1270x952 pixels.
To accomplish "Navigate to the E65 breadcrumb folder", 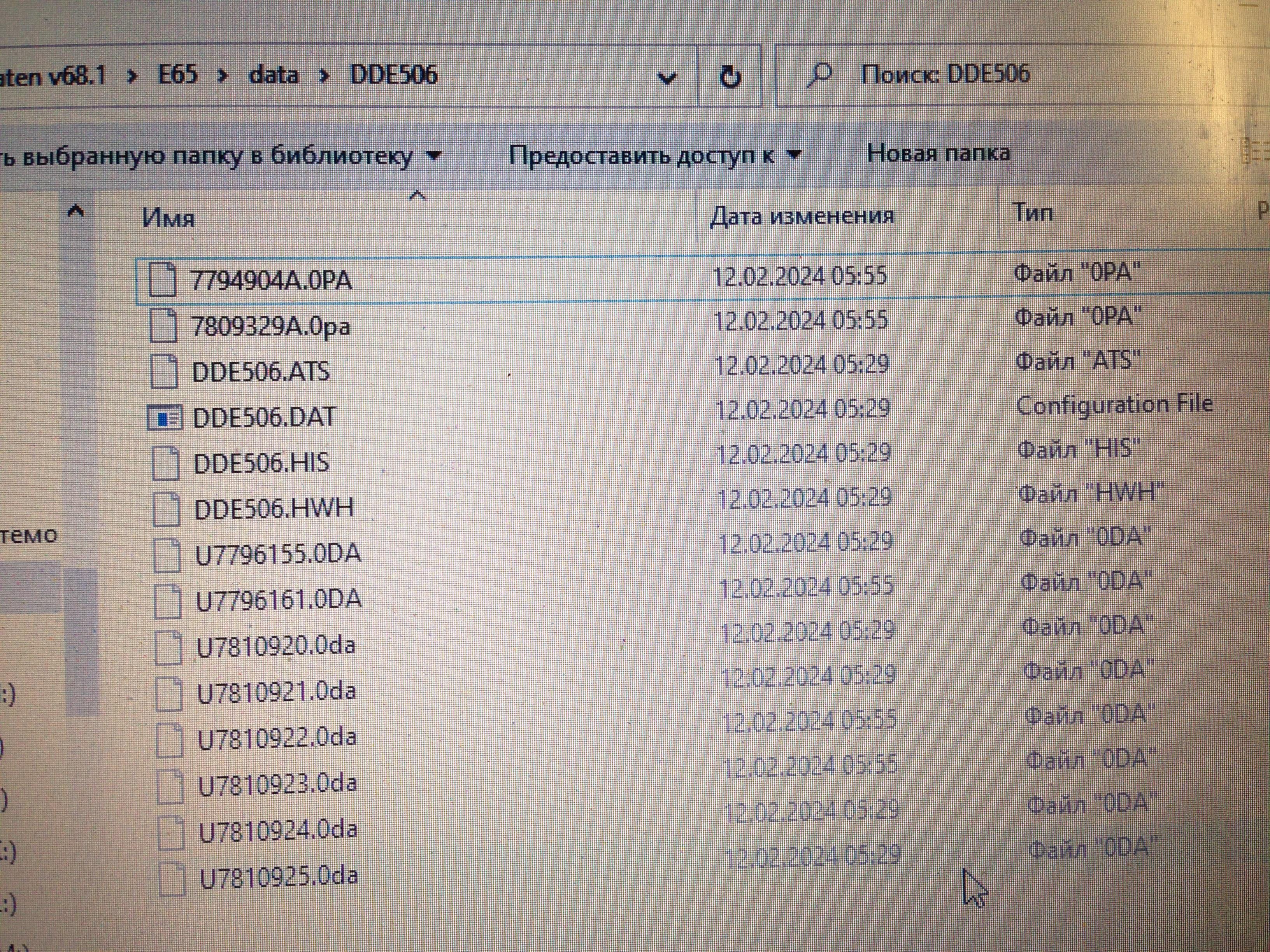I will tap(177, 75).
